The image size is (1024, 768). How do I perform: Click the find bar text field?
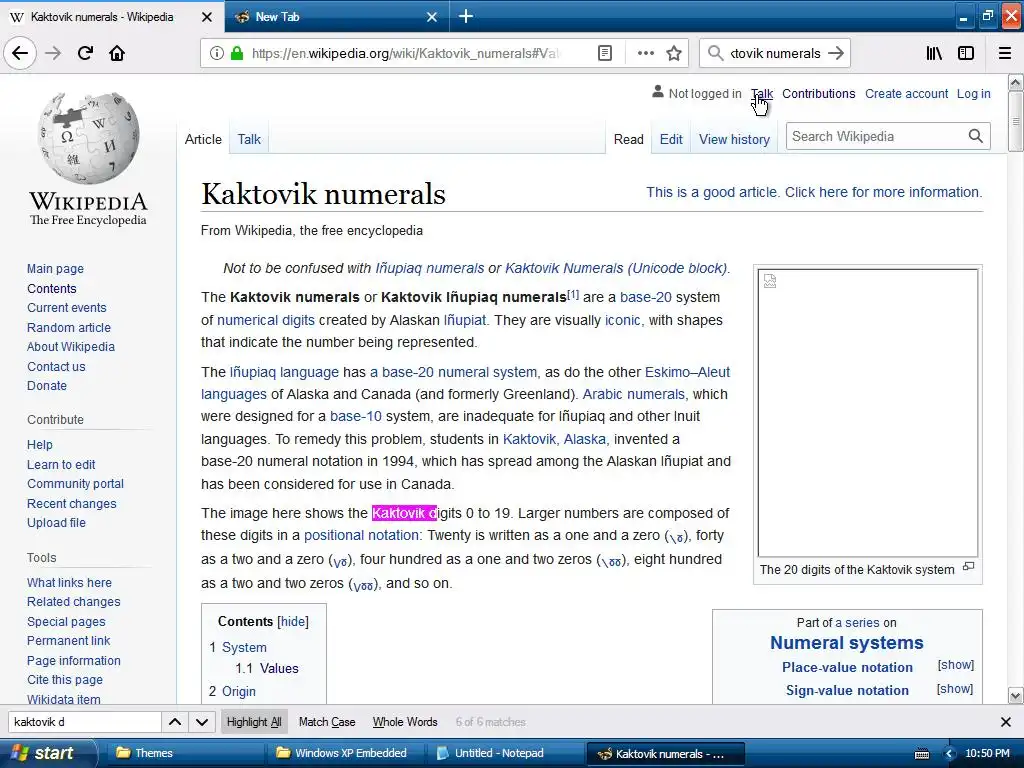pos(85,722)
